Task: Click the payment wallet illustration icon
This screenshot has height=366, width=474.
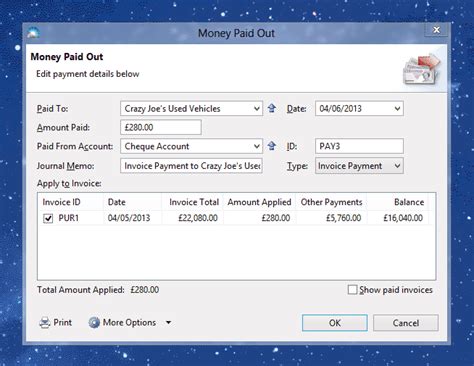Action: [x=421, y=69]
